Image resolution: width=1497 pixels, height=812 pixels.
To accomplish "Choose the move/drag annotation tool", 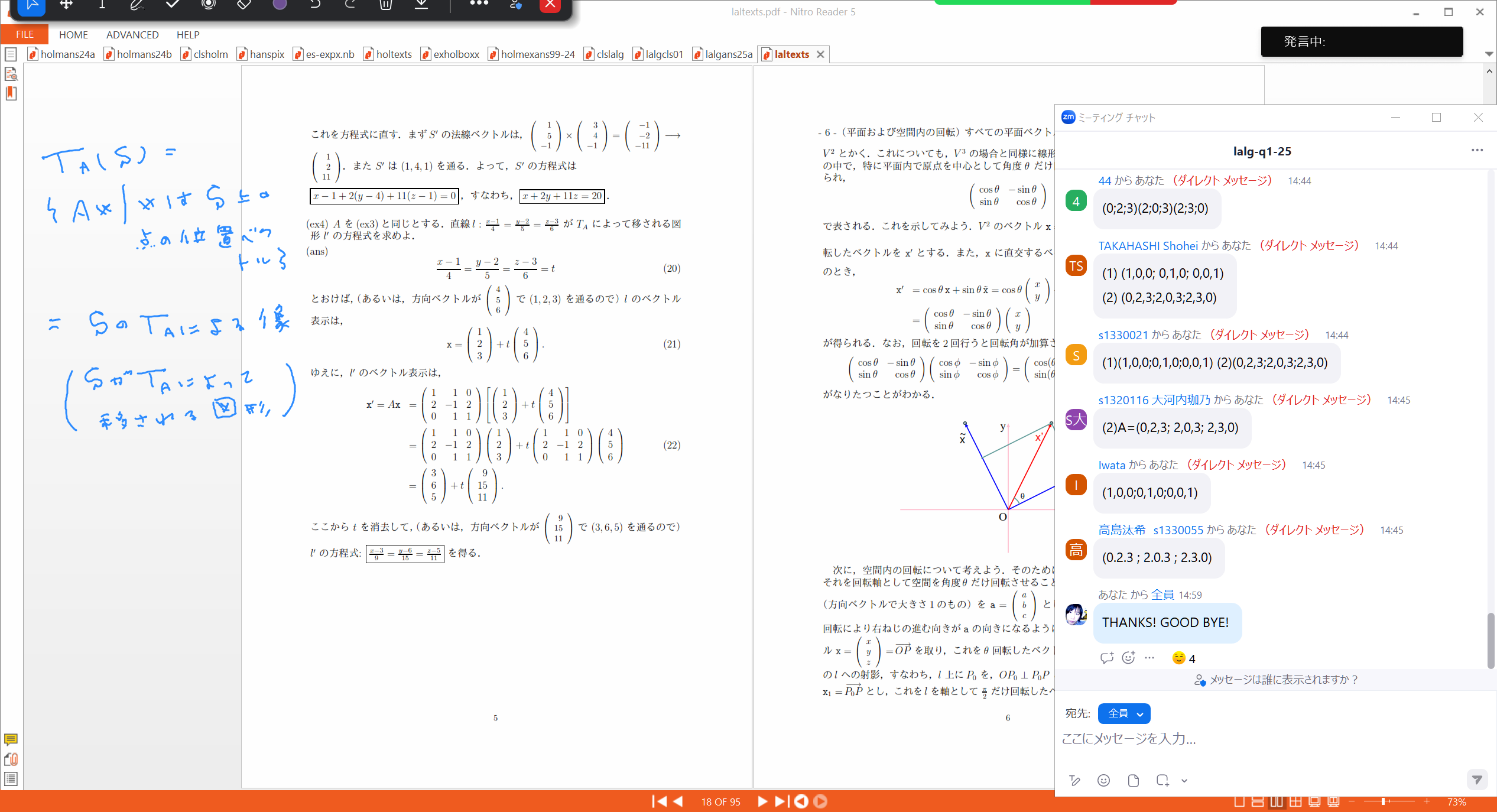I will click(66, 5).
